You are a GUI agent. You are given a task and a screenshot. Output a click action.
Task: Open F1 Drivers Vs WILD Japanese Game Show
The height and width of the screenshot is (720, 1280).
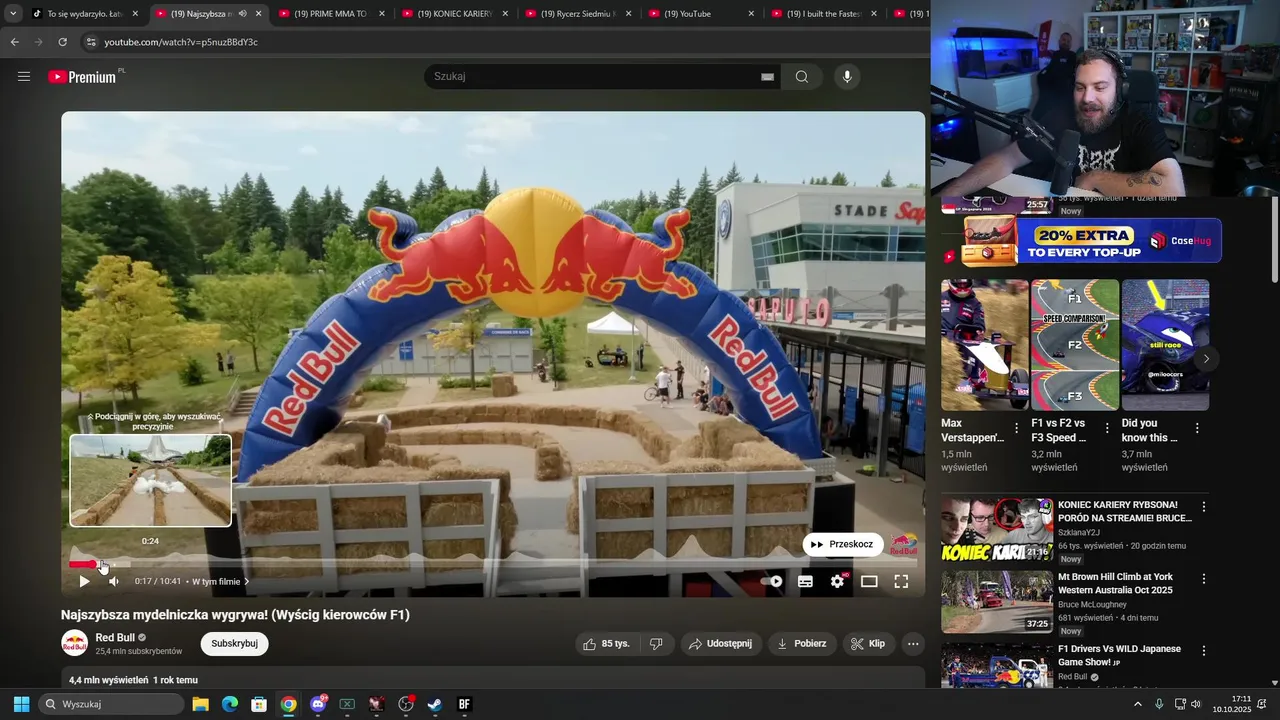pyautogui.click(x=1120, y=655)
